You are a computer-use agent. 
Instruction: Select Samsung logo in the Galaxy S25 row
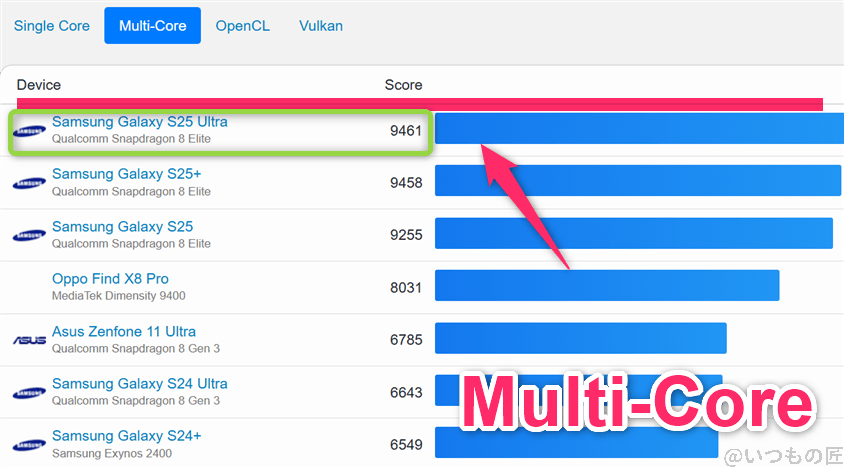click(x=30, y=235)
